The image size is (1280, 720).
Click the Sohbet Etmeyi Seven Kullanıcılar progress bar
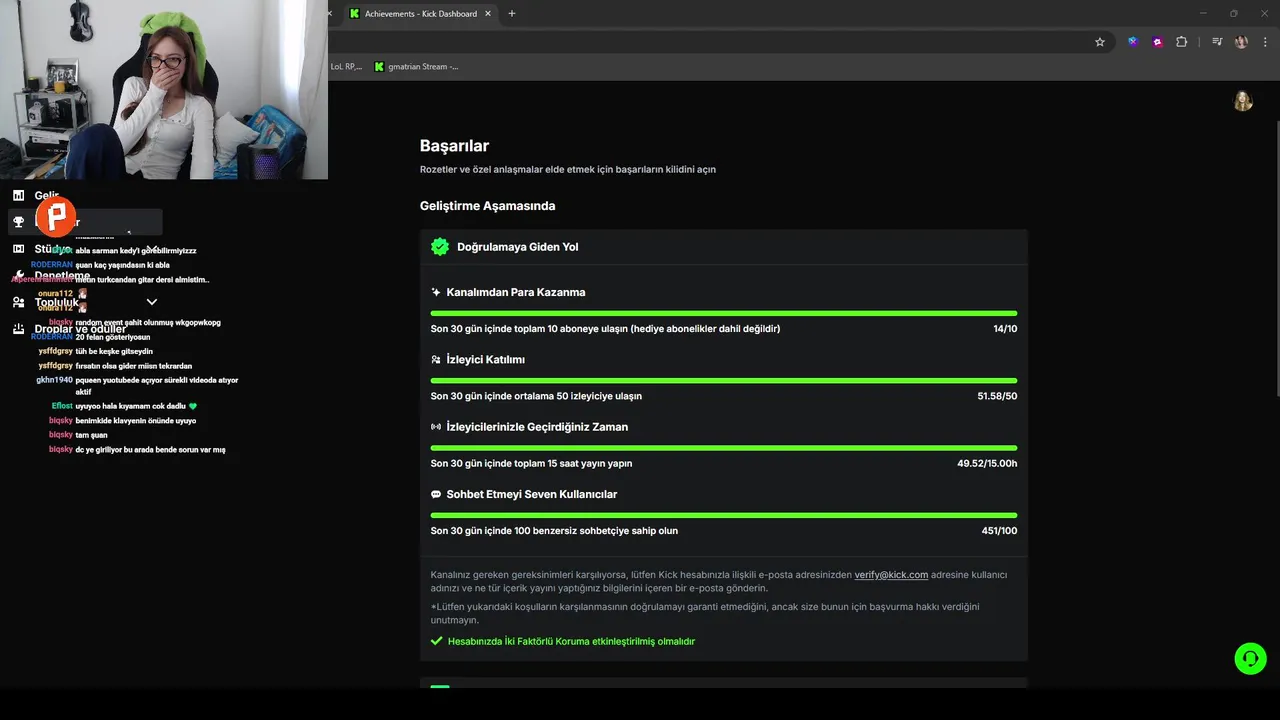pyautogui.click(x=724, y=515)
